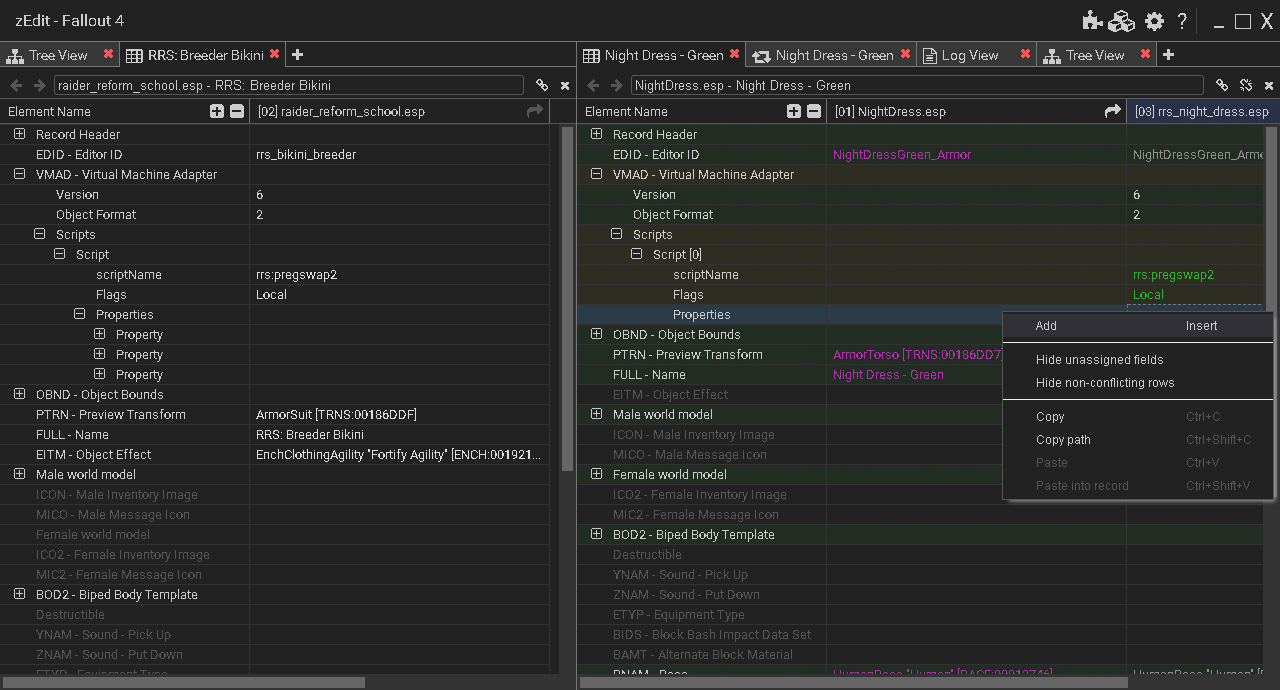Open the extensions puzzle-piece icon
This screenshot has width=1280, height=690.
[1092, 21]
